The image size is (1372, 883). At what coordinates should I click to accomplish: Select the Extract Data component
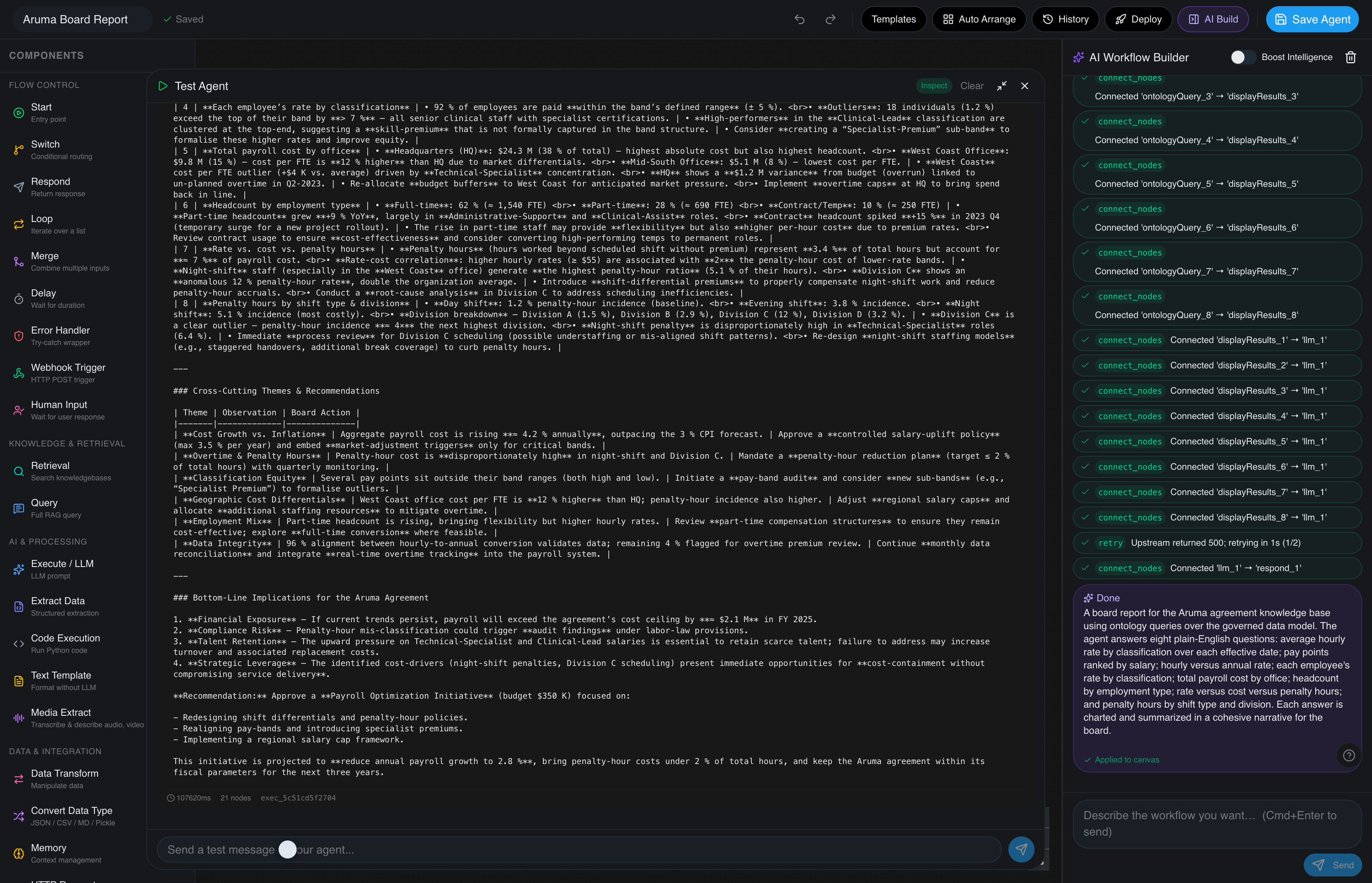74,607
